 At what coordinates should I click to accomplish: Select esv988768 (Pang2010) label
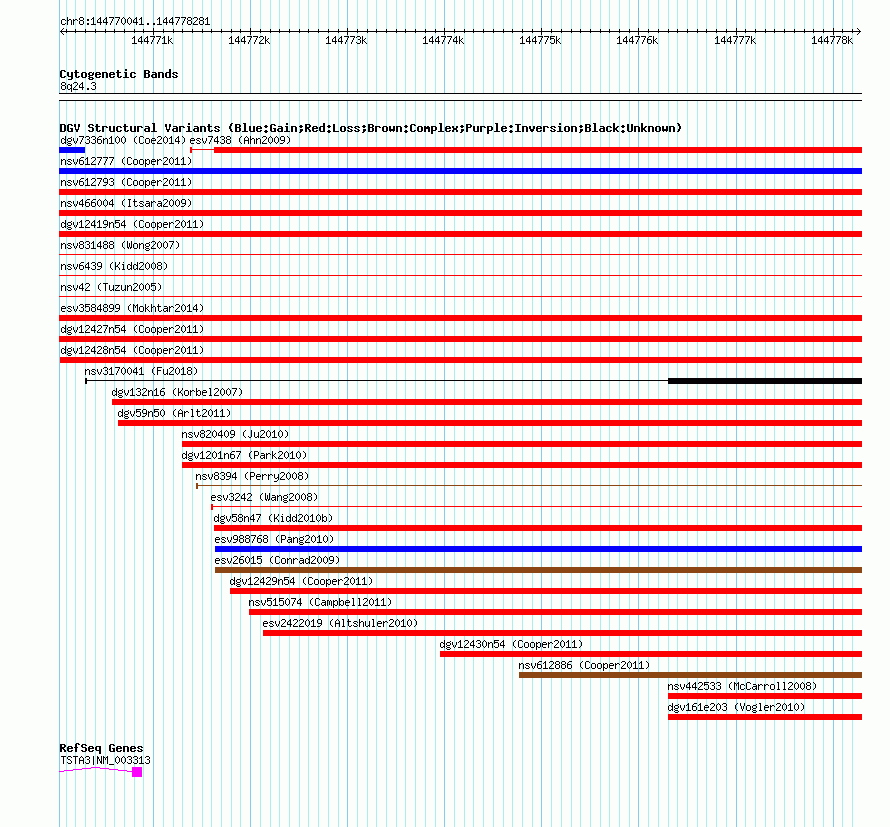click(274, 539)
